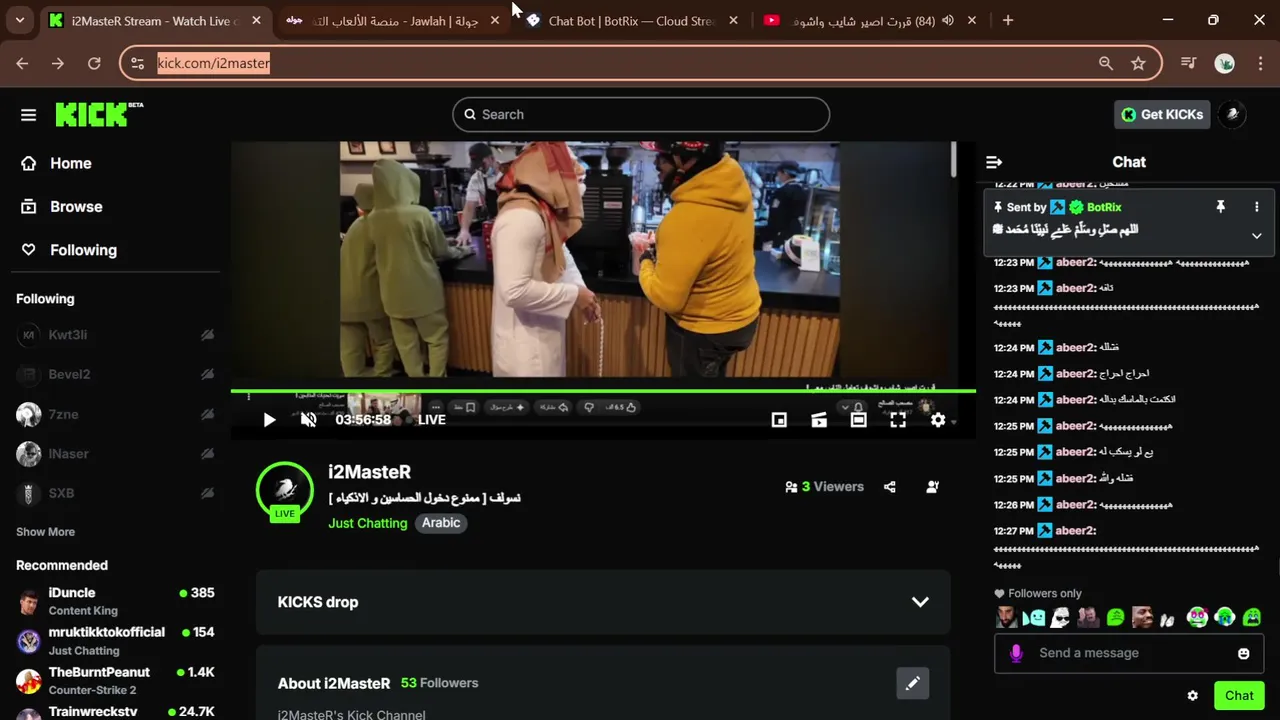Image resolution: width=1280 pixels, height=720 pixels.
Task: Mute the YouTube tab audio icon
Action: click(x=947, y=20)
